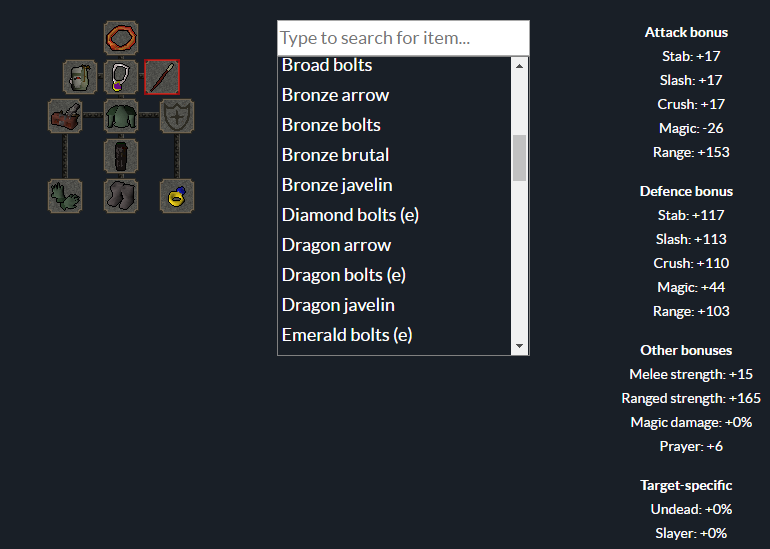Click the list scrollbar down arrow
Viewport: 770px width, 549px height.
pos(520,346)
